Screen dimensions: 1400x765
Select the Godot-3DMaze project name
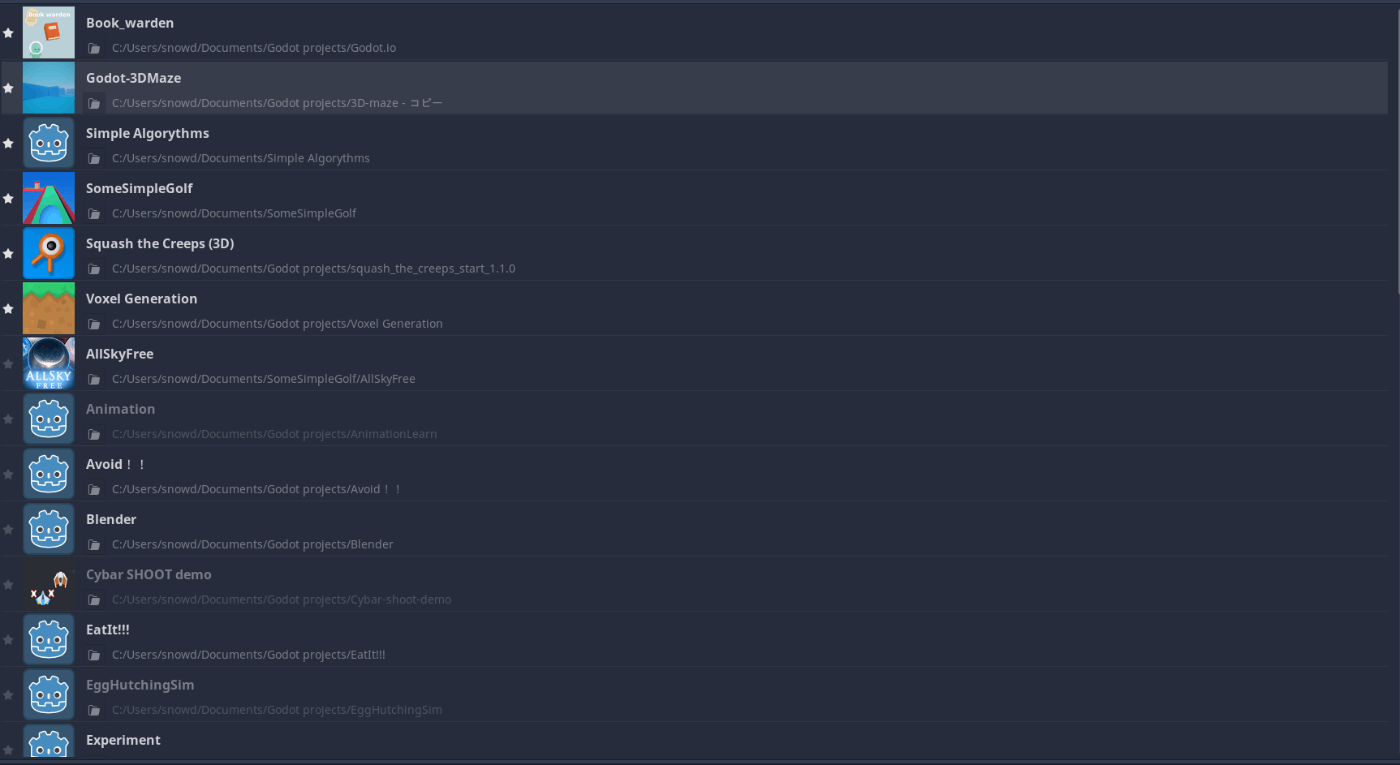(134, 78)
